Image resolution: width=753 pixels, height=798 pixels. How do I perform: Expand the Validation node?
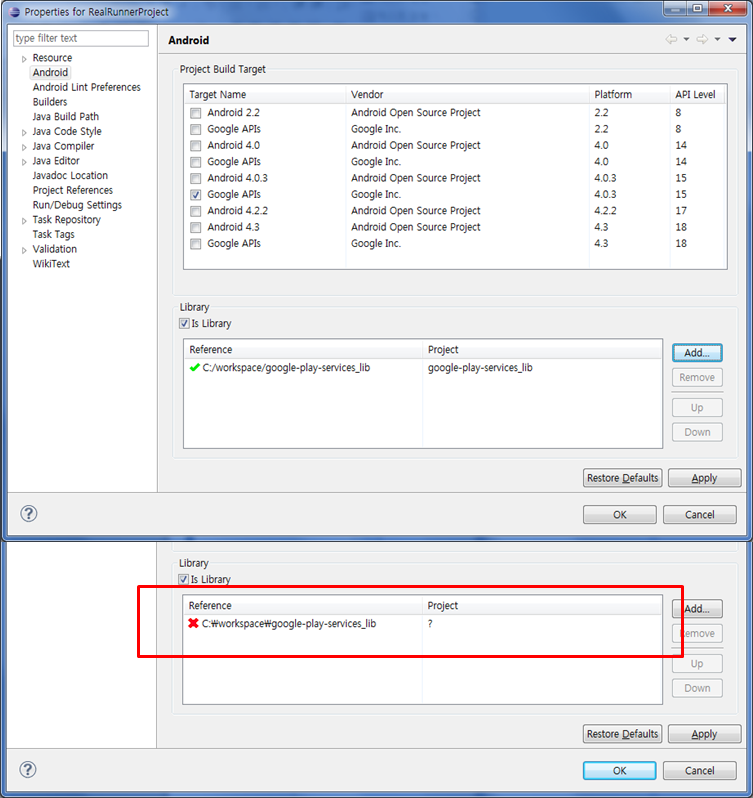point(24,250)
